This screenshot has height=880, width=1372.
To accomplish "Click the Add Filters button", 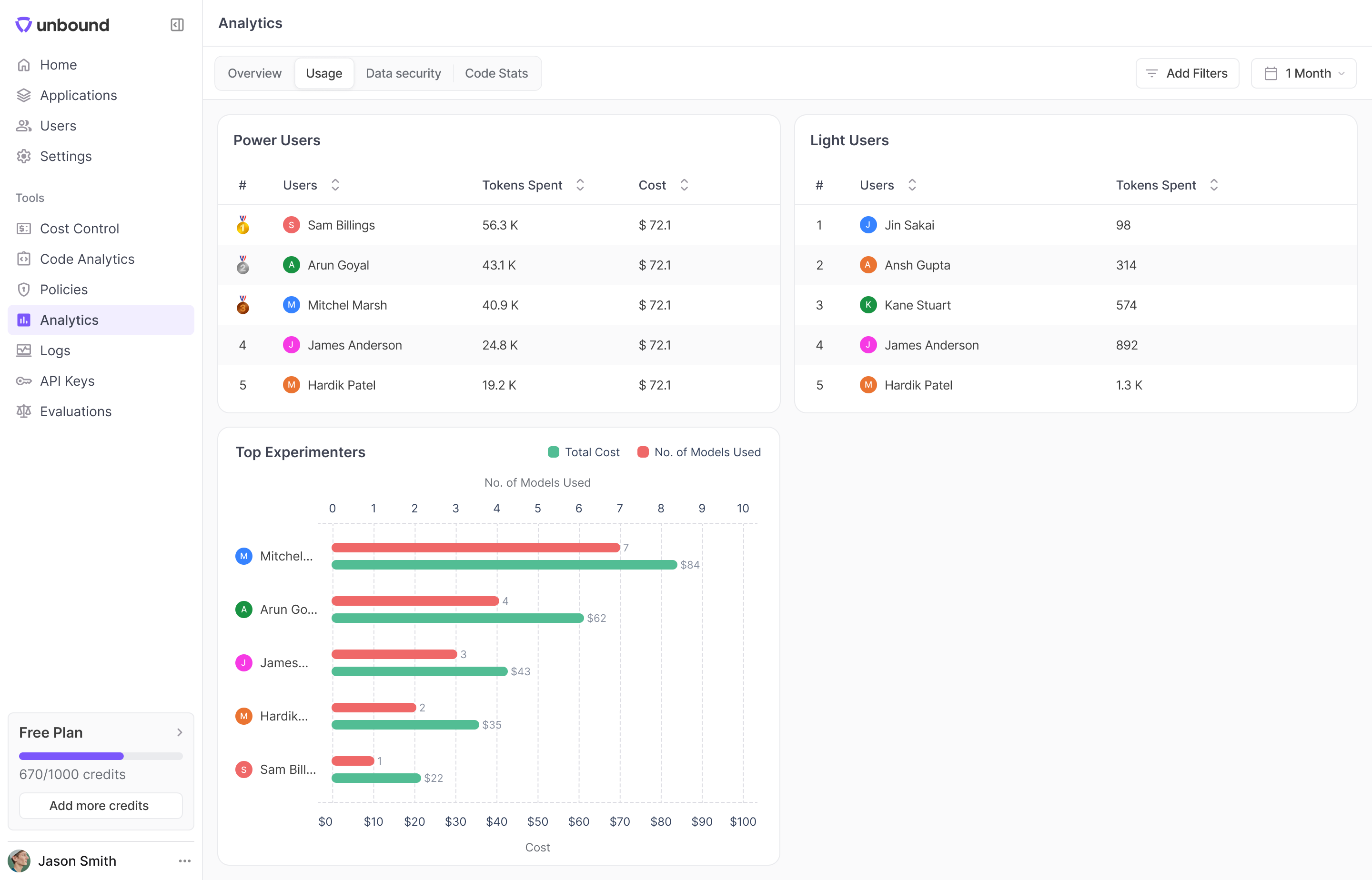I will (1187, 73).
